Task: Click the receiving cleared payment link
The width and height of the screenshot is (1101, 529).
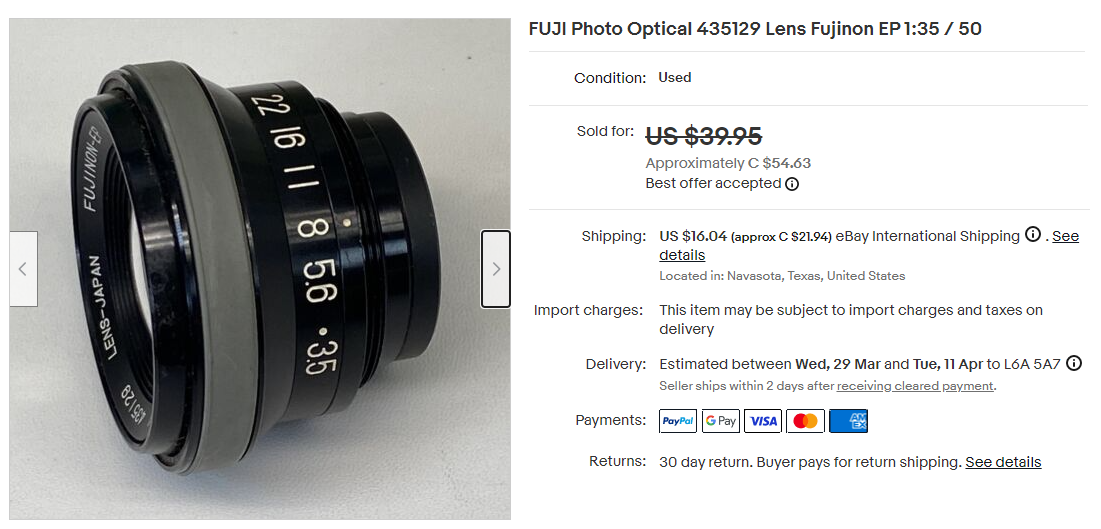Action: [915, 386]
